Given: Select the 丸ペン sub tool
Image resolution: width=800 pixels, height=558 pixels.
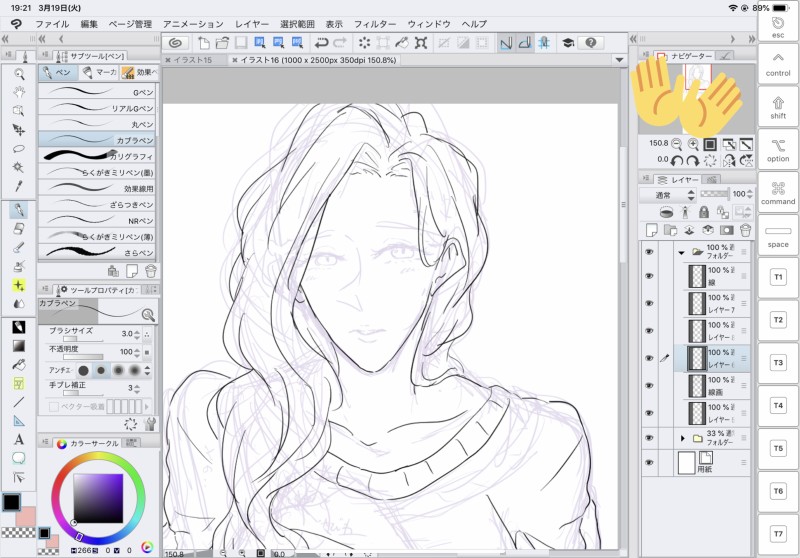Looking at the screenshot, I should point(97,124).
